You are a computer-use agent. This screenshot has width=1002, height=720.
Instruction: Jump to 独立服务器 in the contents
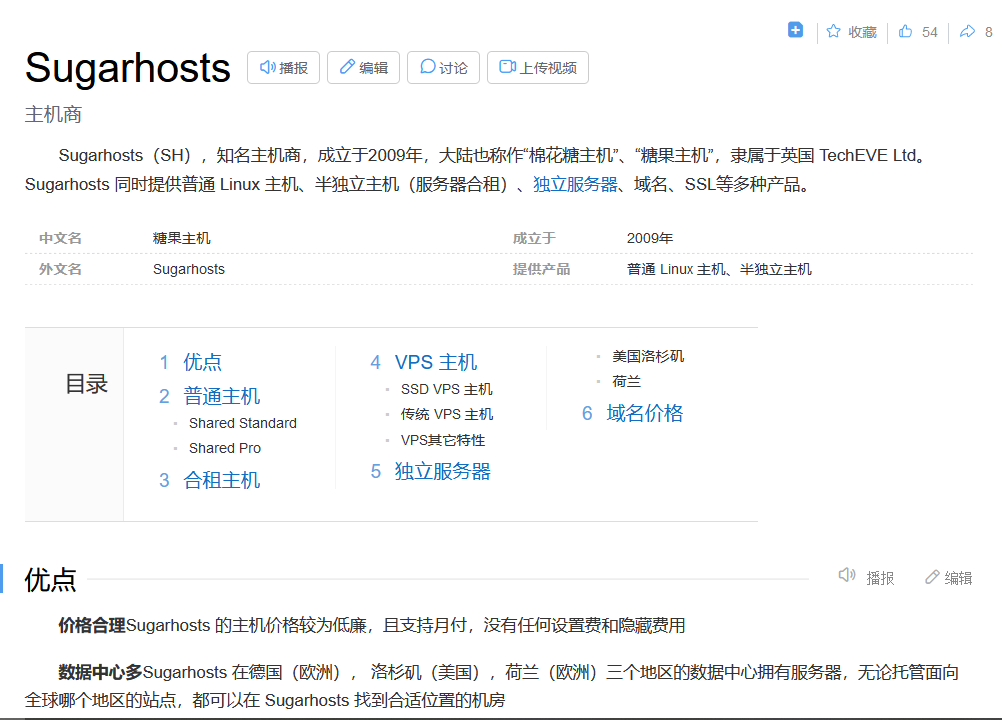(x=442, y=471)
